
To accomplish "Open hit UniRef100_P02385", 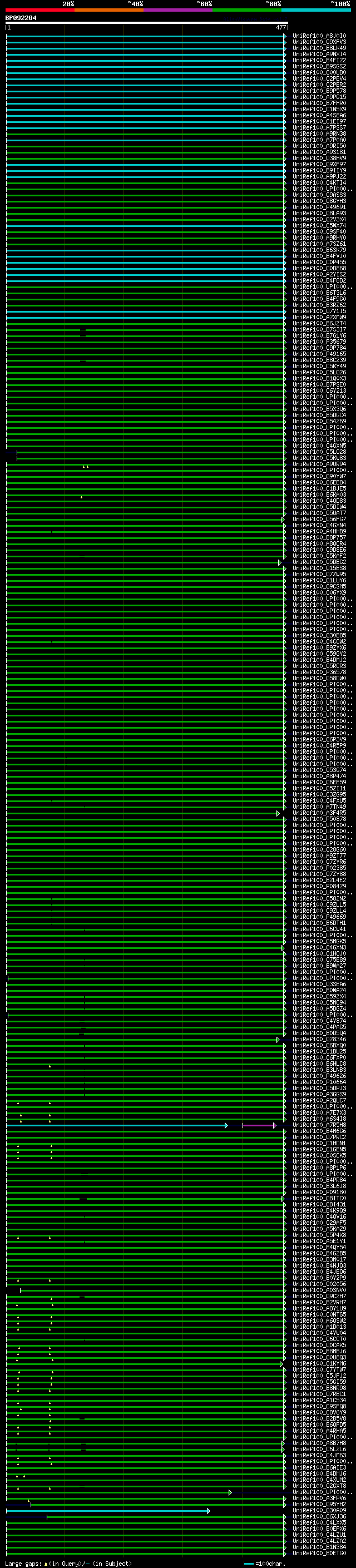I will pos(319,868).
